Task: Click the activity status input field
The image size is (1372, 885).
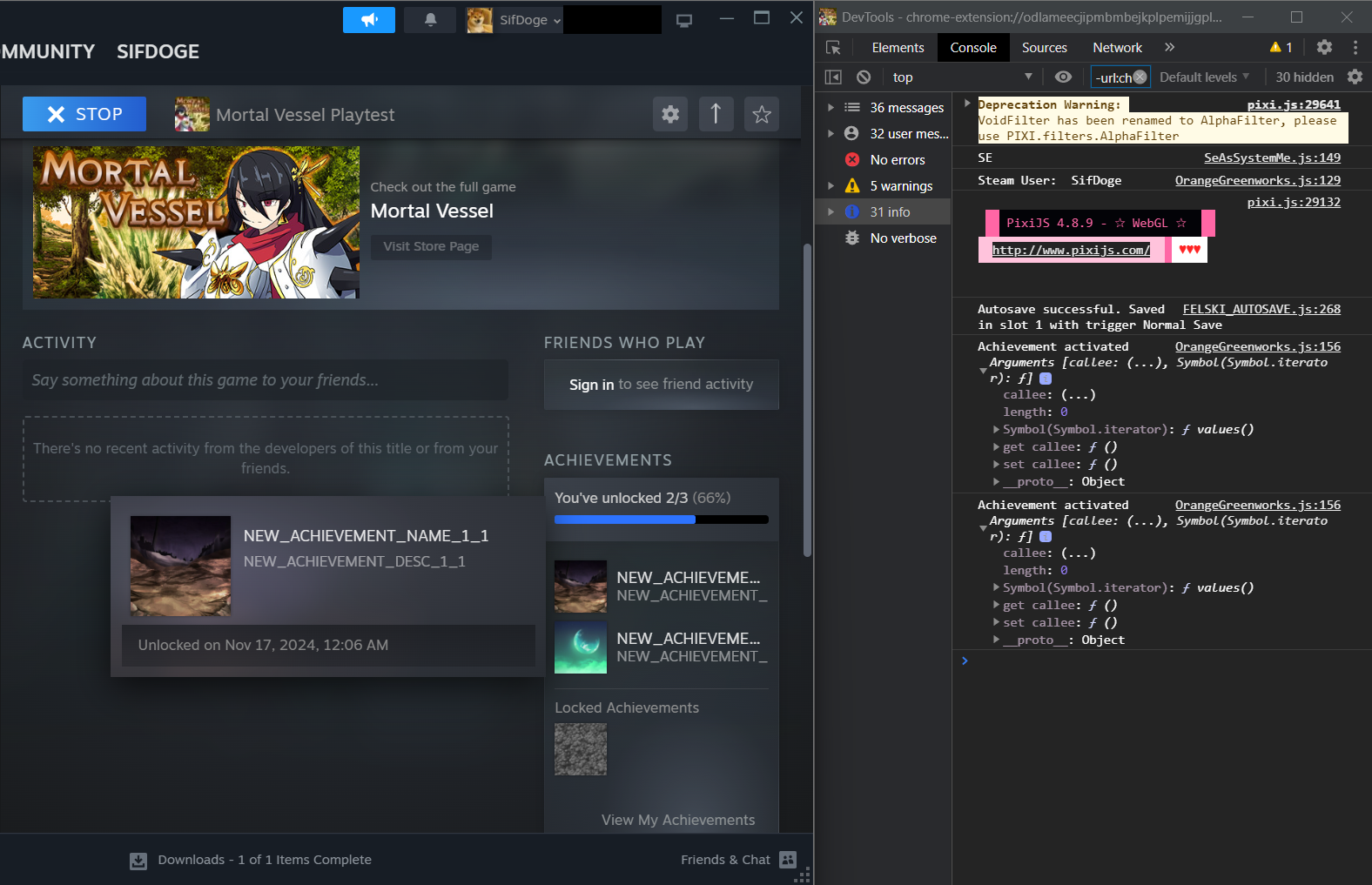Action: [266, 380]
